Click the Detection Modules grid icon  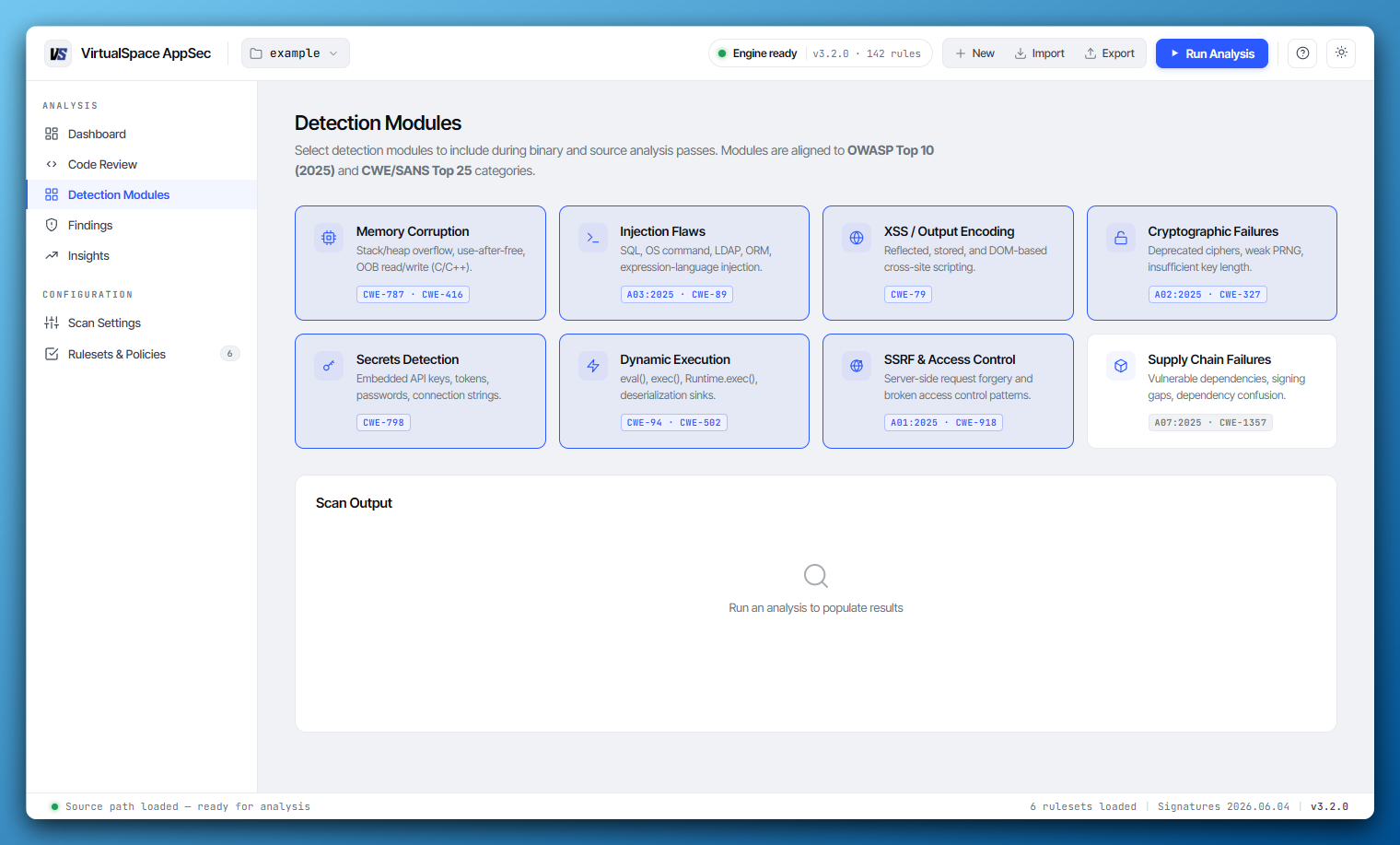pyautogui.click(x=52, y=194)
